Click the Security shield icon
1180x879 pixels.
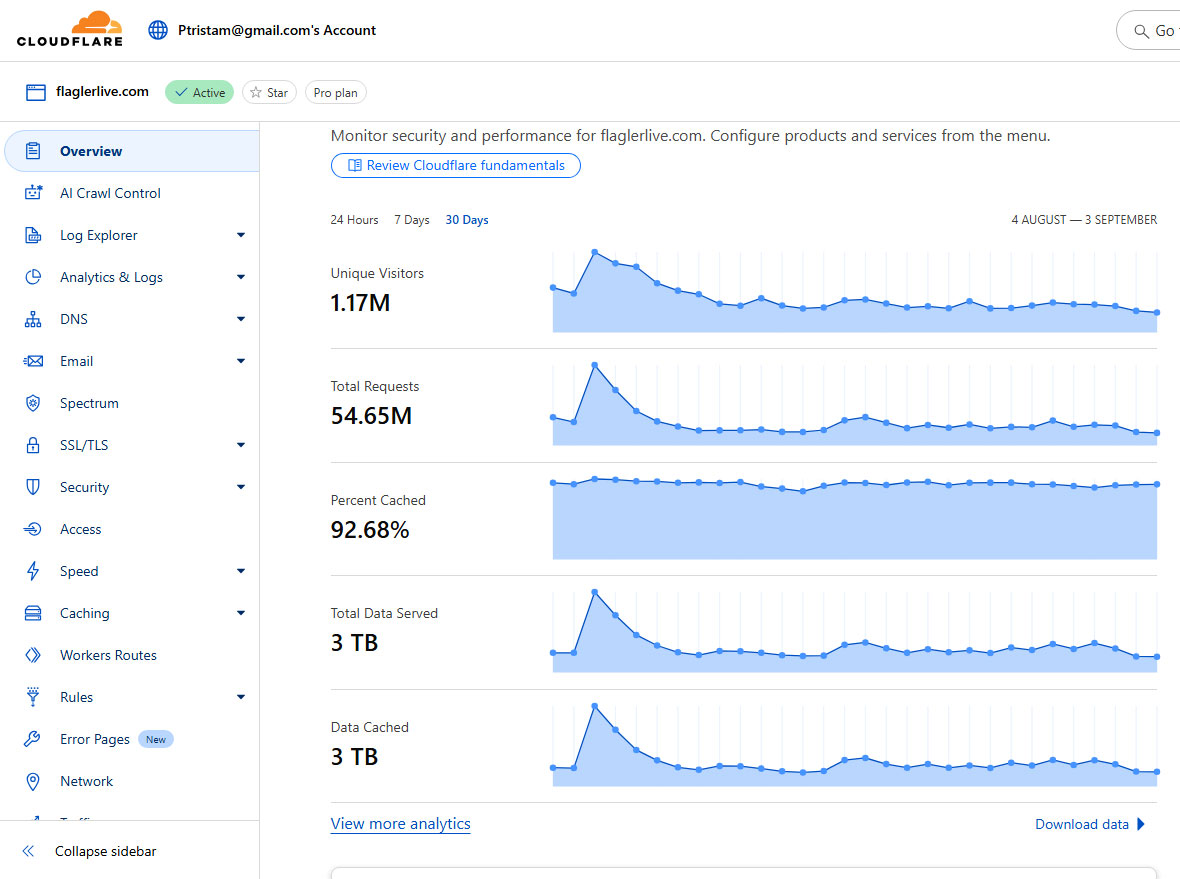pyautogui.click(x=33, y=487)
